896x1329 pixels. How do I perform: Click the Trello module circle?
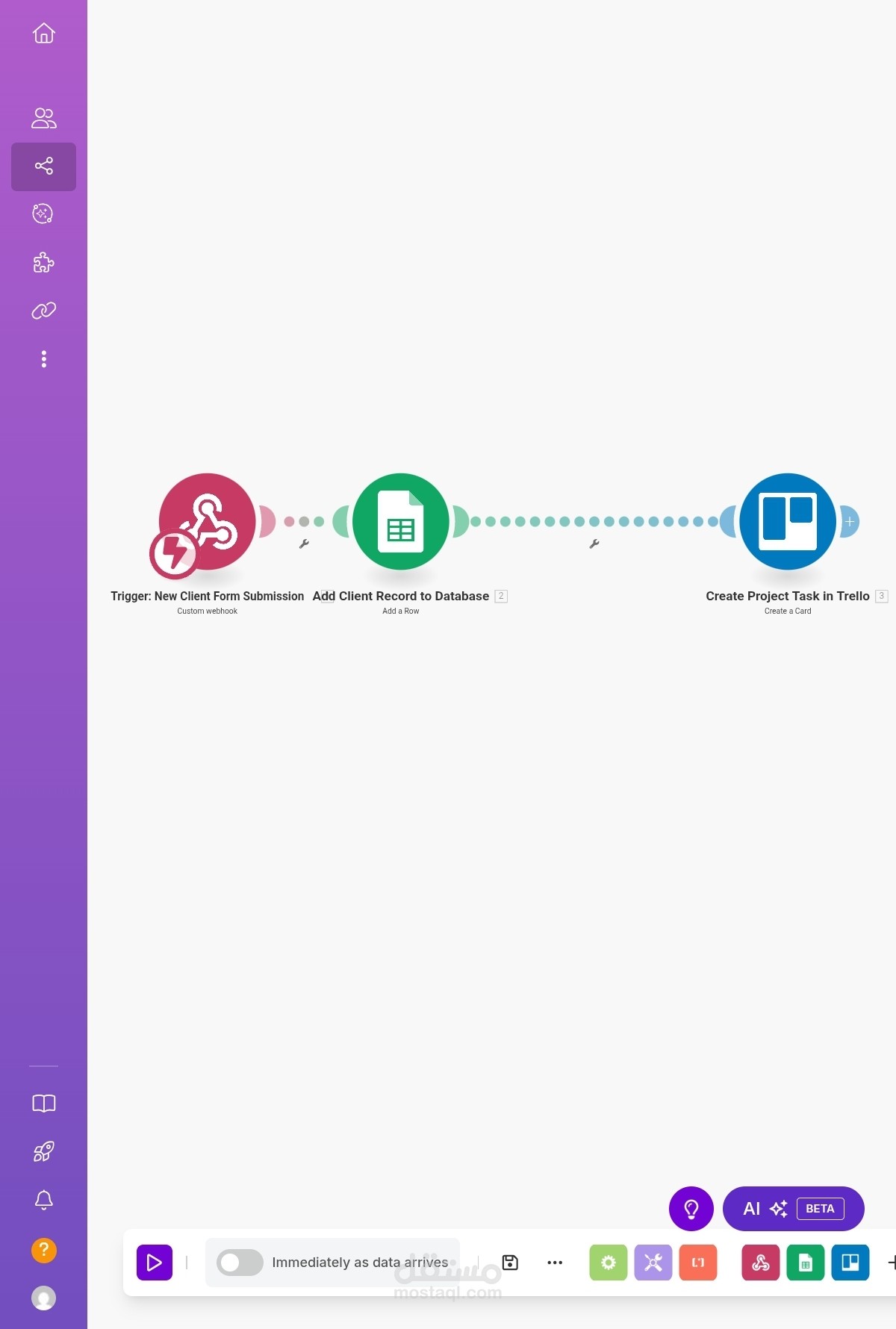[788, 521]
